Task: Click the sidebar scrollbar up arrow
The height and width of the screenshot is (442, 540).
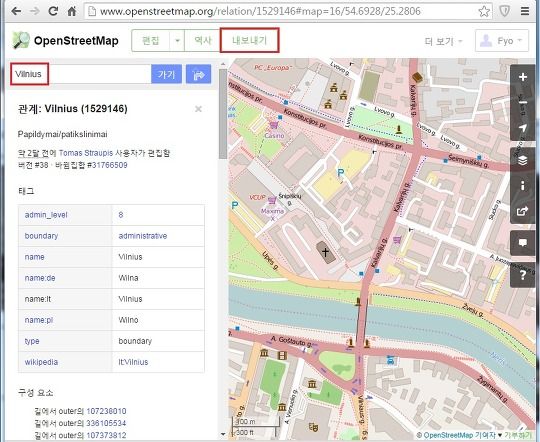Action: click(223, 64)
